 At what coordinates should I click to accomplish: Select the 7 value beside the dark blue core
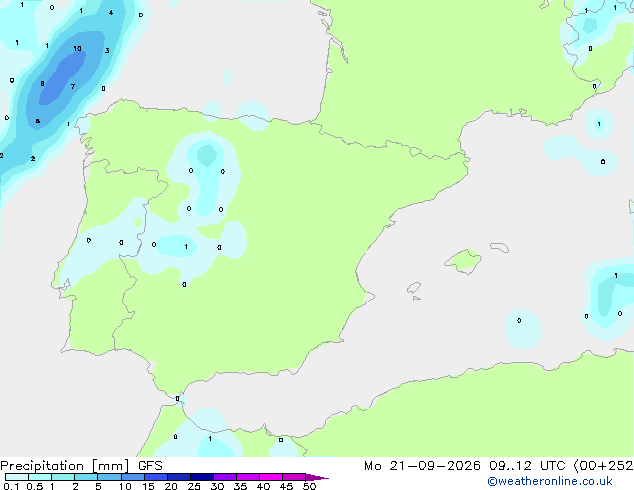pyautogui.click(x=73, y=86)
